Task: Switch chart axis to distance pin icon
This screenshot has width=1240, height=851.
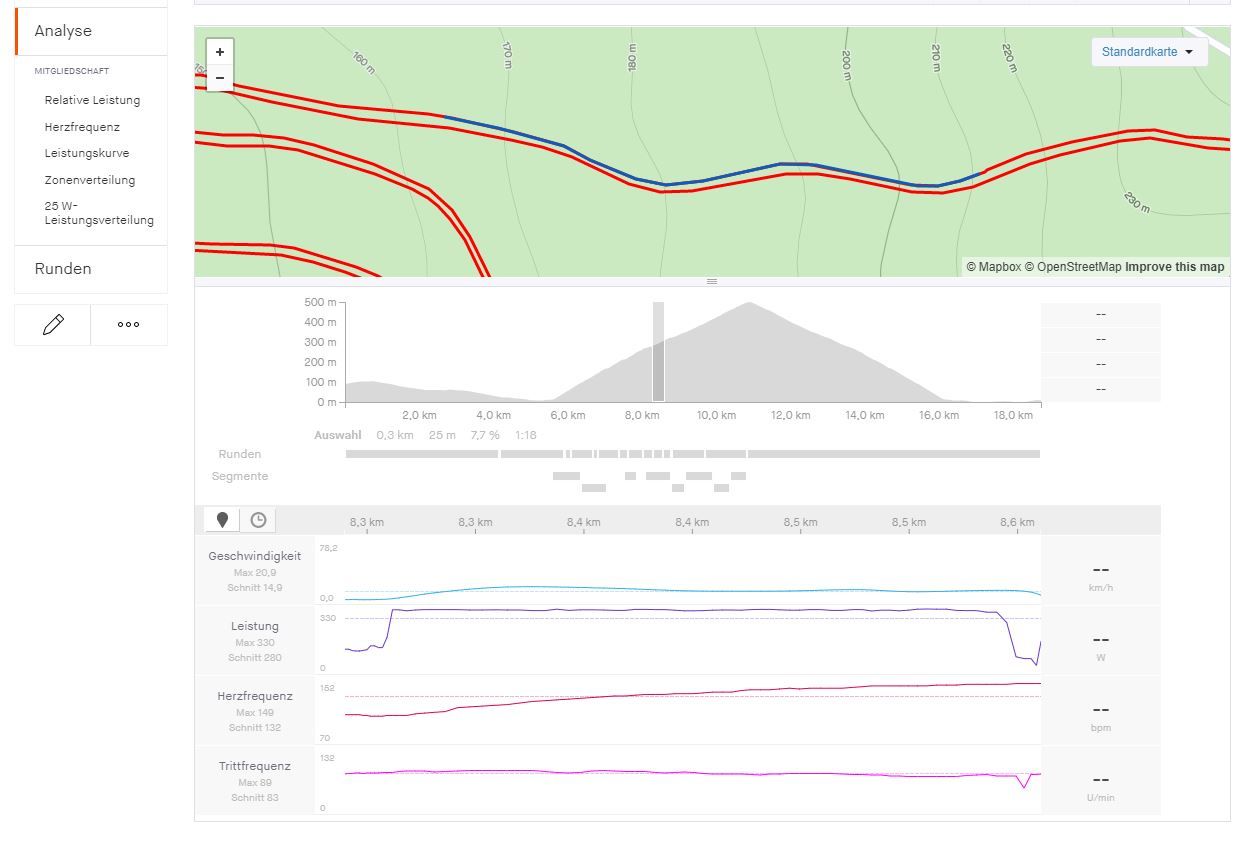Action: pyautogui.click(x=222, y=520)
